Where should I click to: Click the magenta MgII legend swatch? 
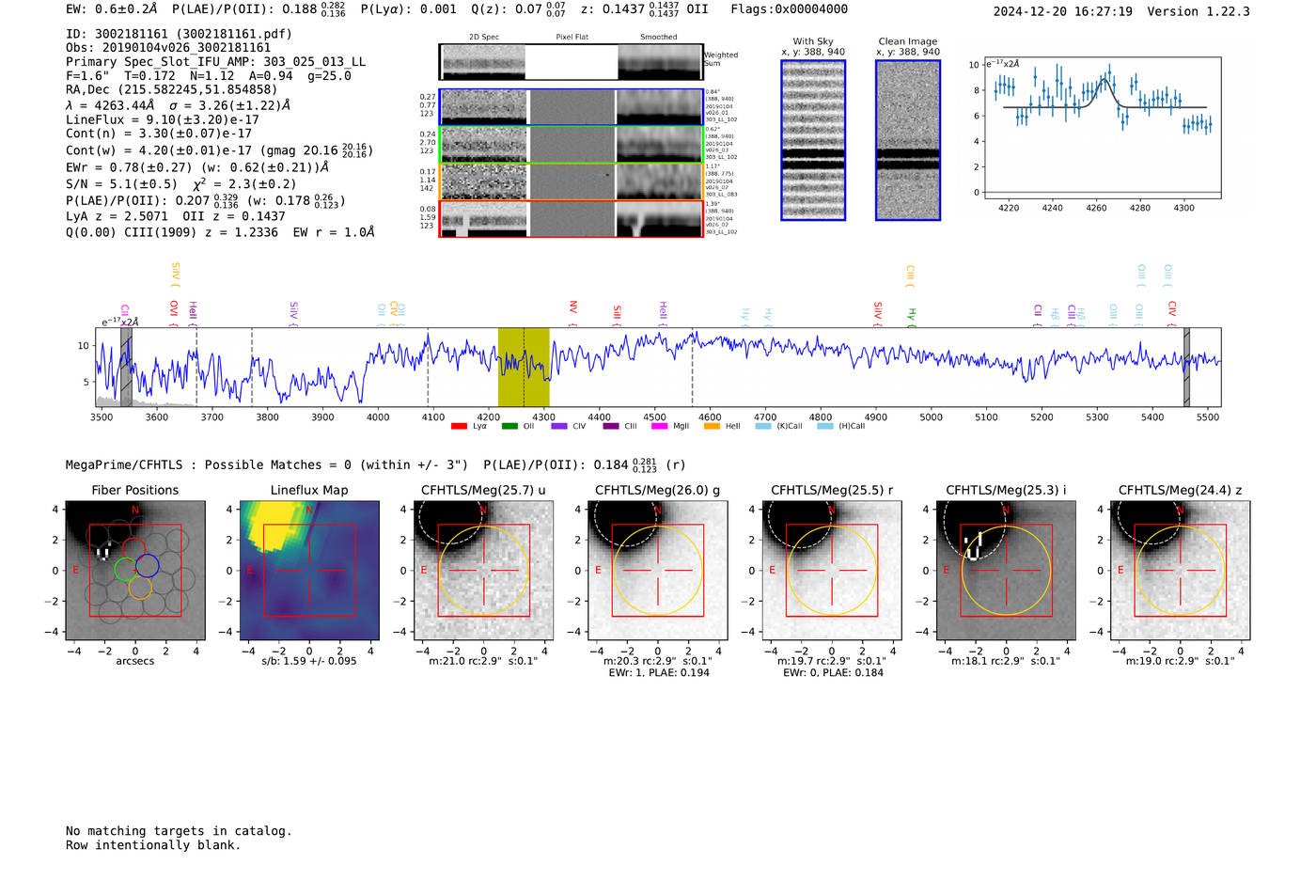pyautogui.click(x=661, y=426)
